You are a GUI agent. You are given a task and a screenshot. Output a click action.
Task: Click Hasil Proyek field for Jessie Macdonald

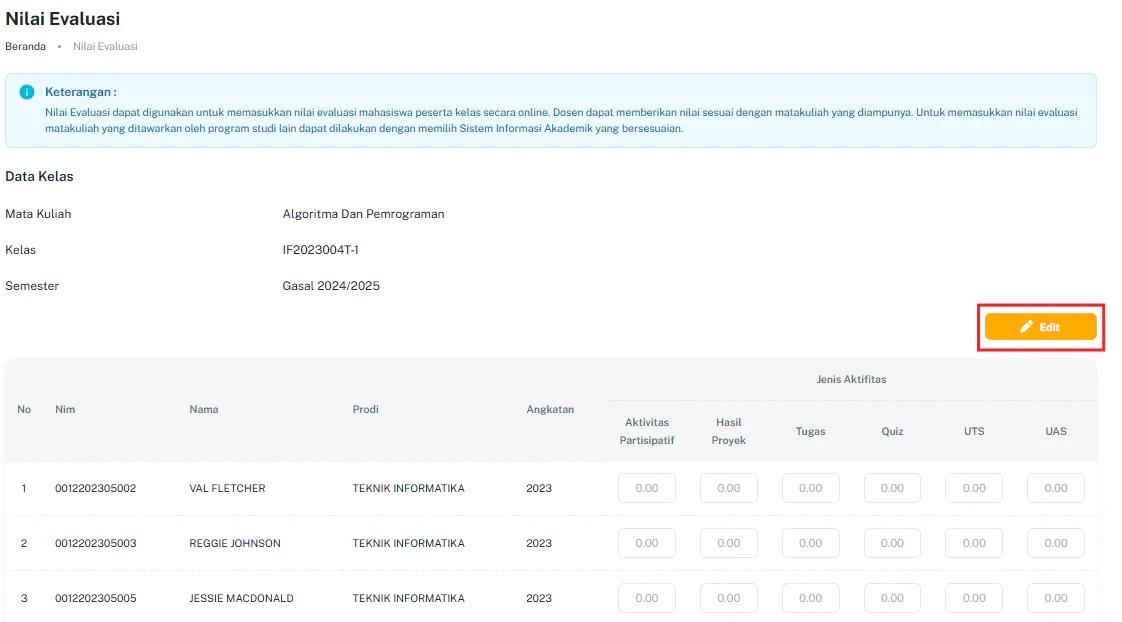tap(728, 598)
